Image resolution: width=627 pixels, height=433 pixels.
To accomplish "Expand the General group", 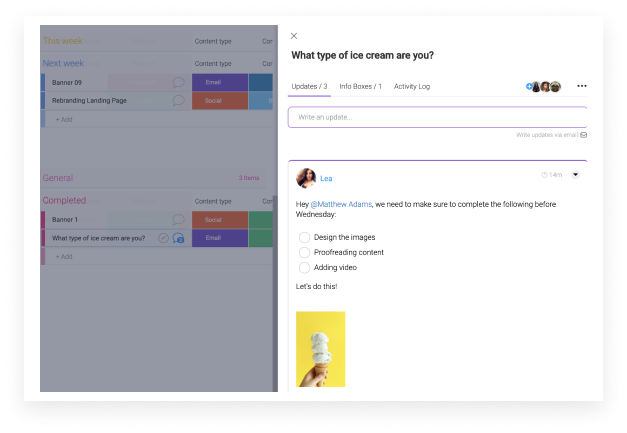I will [57, 178].
